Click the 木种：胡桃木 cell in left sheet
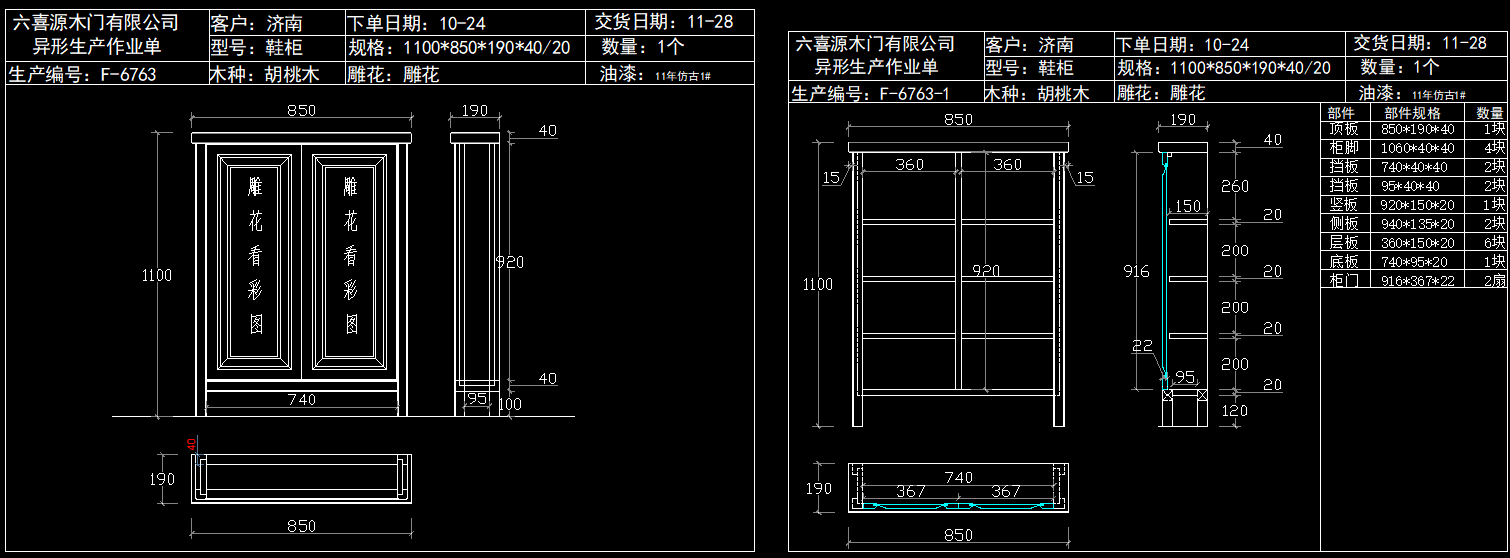 coord(264,74)
